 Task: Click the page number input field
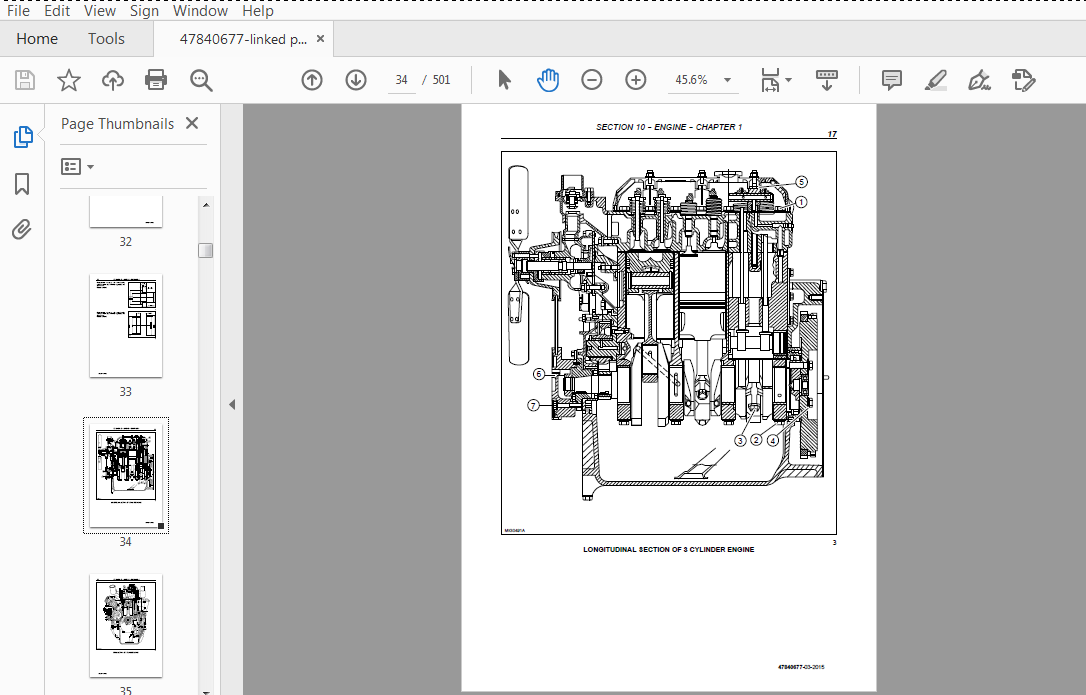[402, 80]
